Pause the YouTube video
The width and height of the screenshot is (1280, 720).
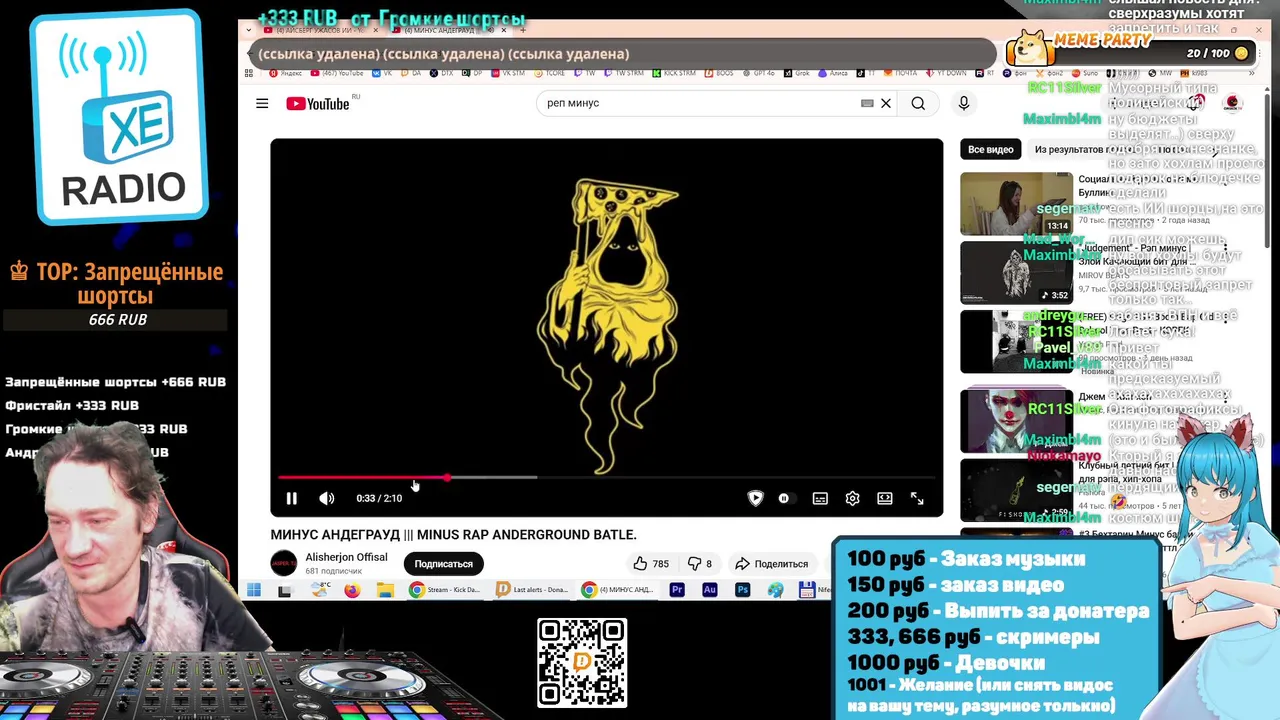(291, 498)
